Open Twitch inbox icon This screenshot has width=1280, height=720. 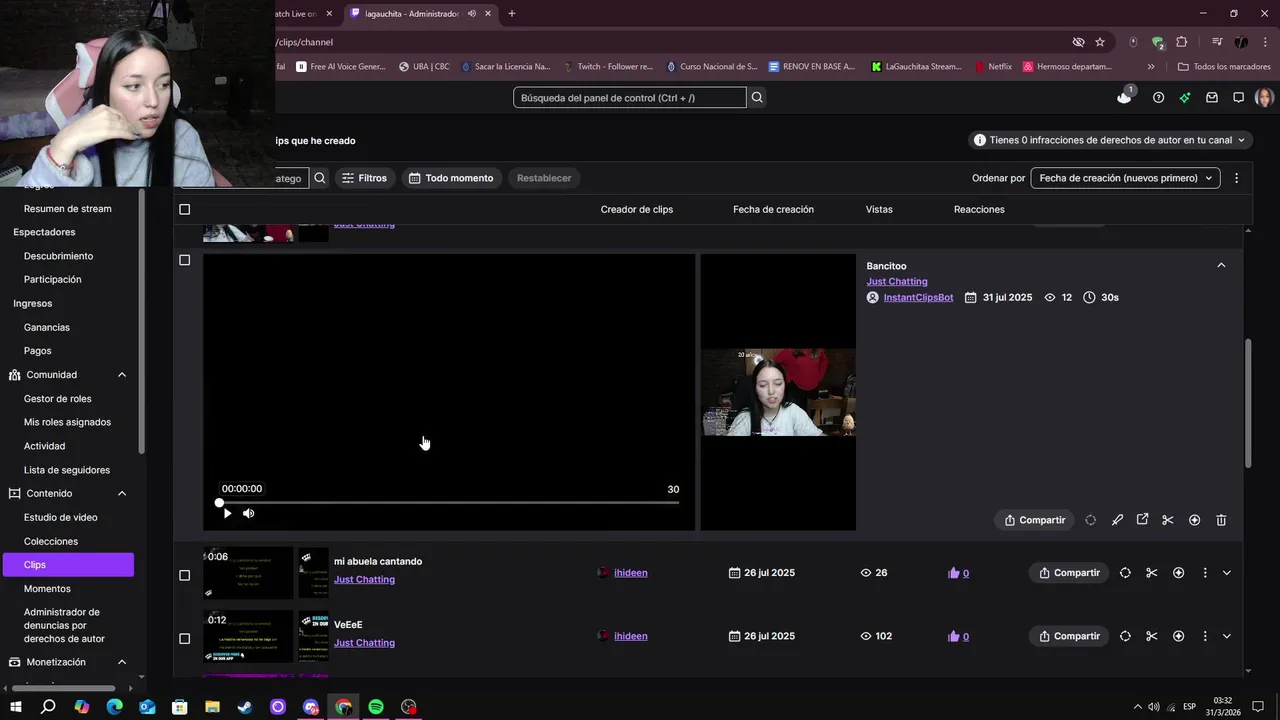1212,97
